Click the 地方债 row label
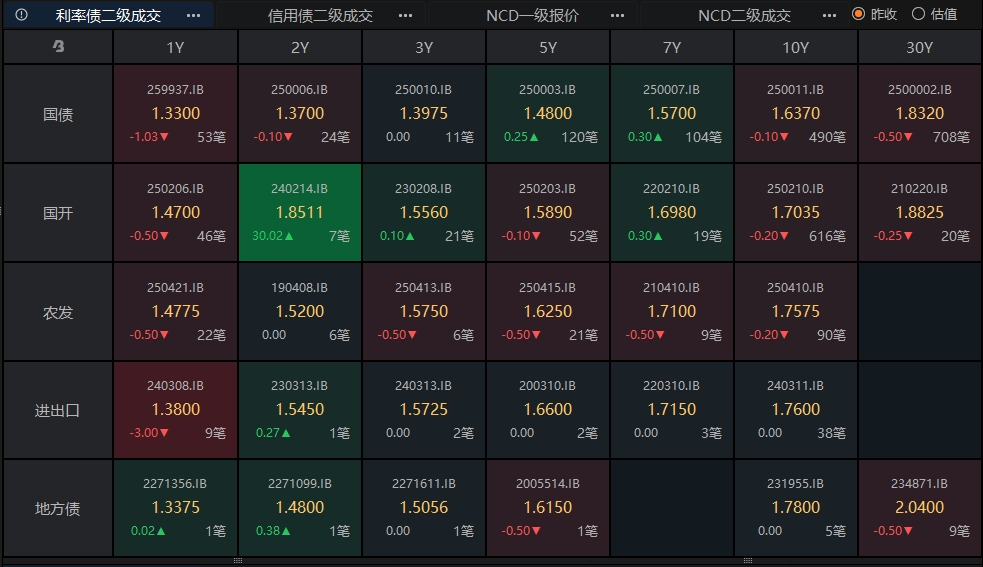Image resolution: width=983 pixels, height=567 pixels. (58, 508)
